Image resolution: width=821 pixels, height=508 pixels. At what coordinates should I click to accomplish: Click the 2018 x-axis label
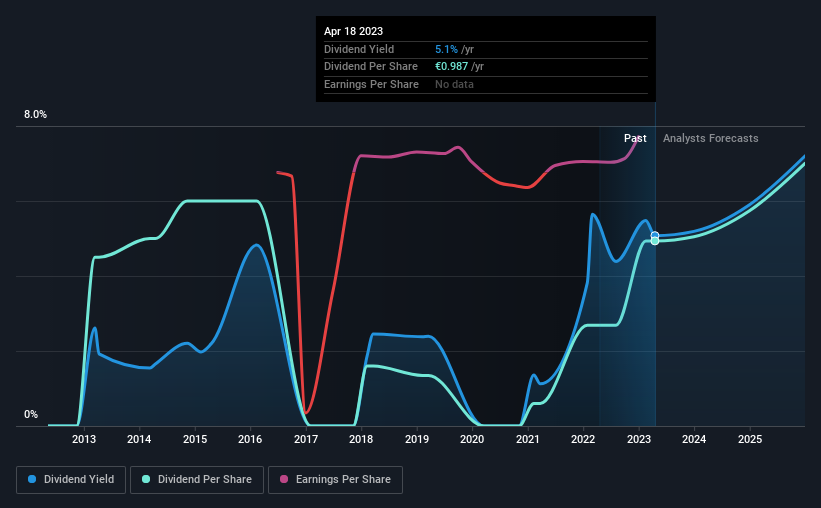coord(361,439)
